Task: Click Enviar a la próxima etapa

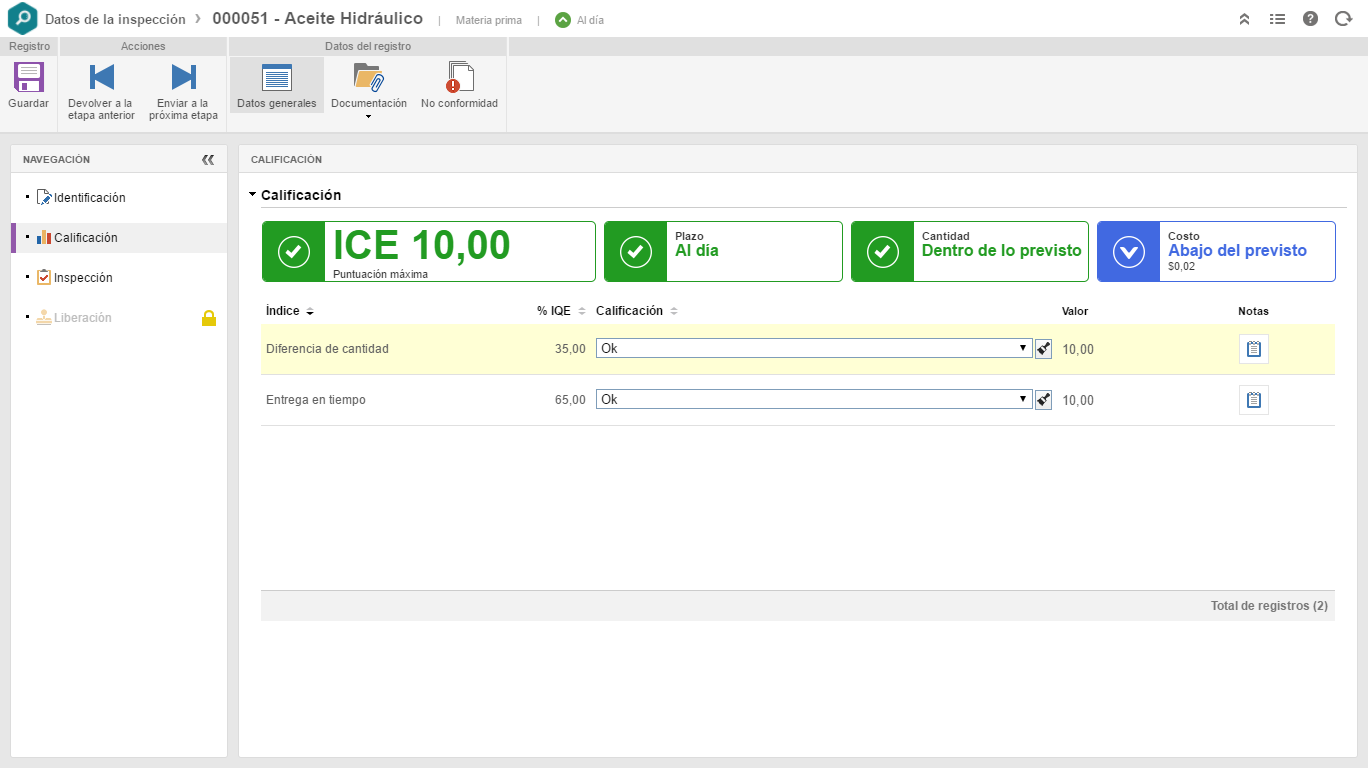Action: click(183, 78)
